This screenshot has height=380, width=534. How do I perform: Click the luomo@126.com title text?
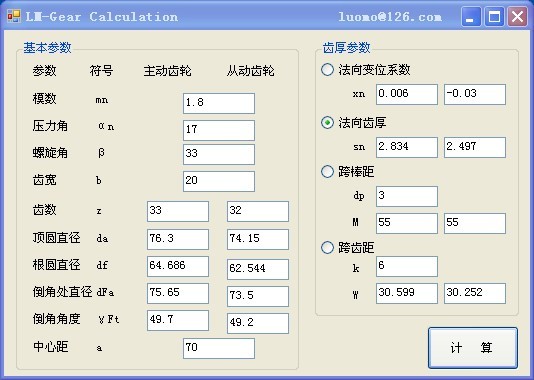pyautogui.click(x=390, y=17)
